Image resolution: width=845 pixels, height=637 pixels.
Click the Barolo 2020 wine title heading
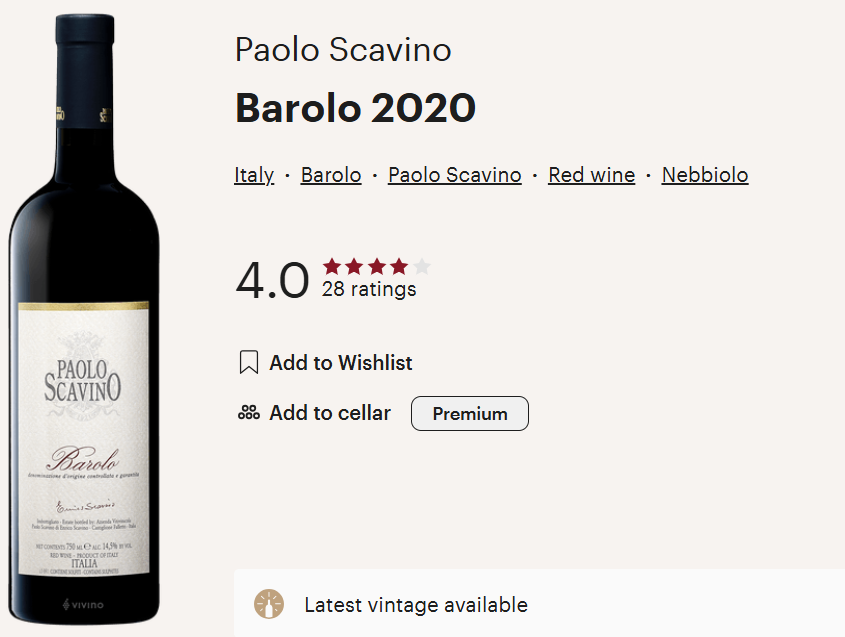point(355,108)
